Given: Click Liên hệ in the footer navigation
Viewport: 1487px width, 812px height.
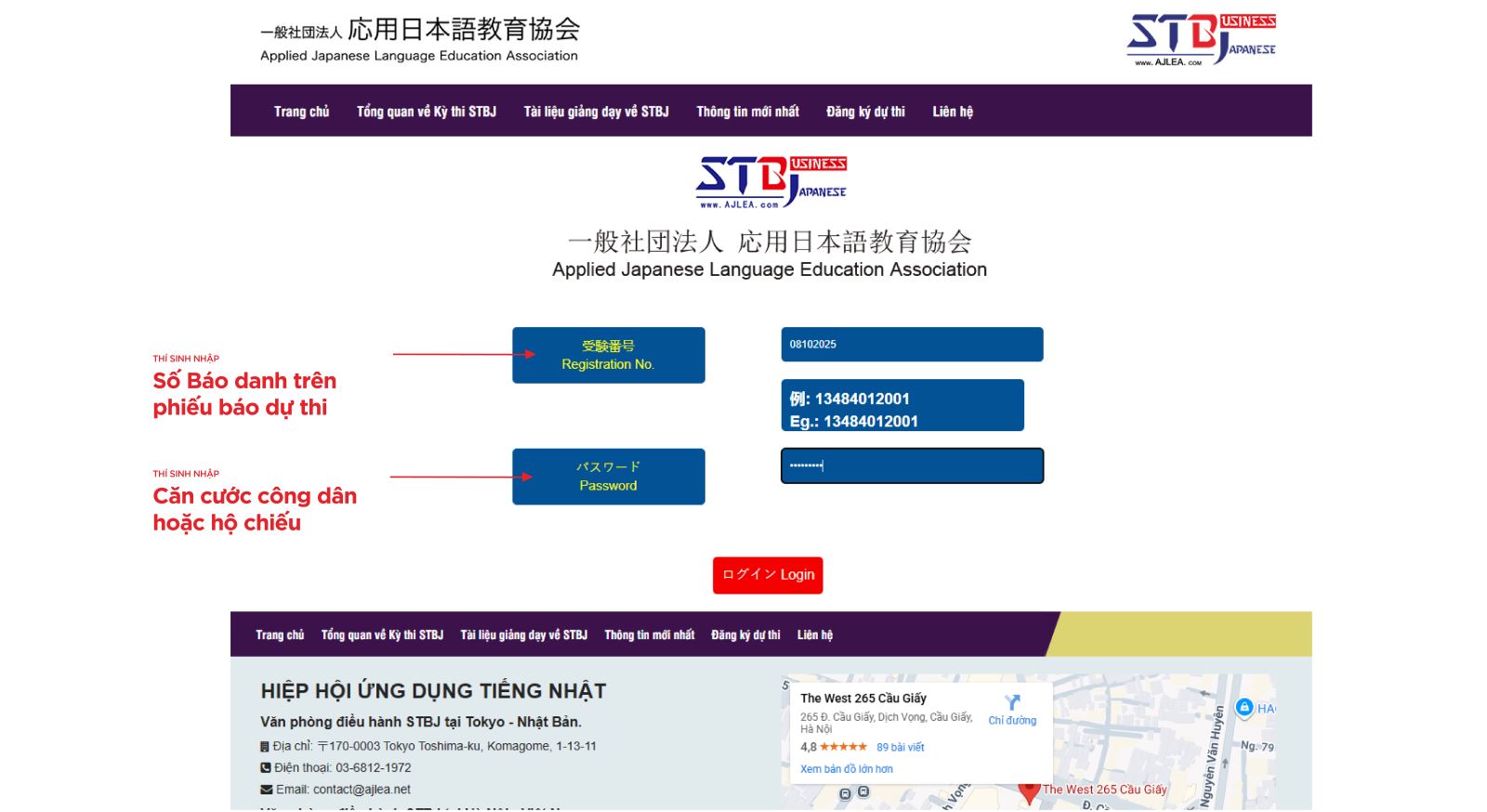Looking at the screenshot, I should (x=814, y=635).
